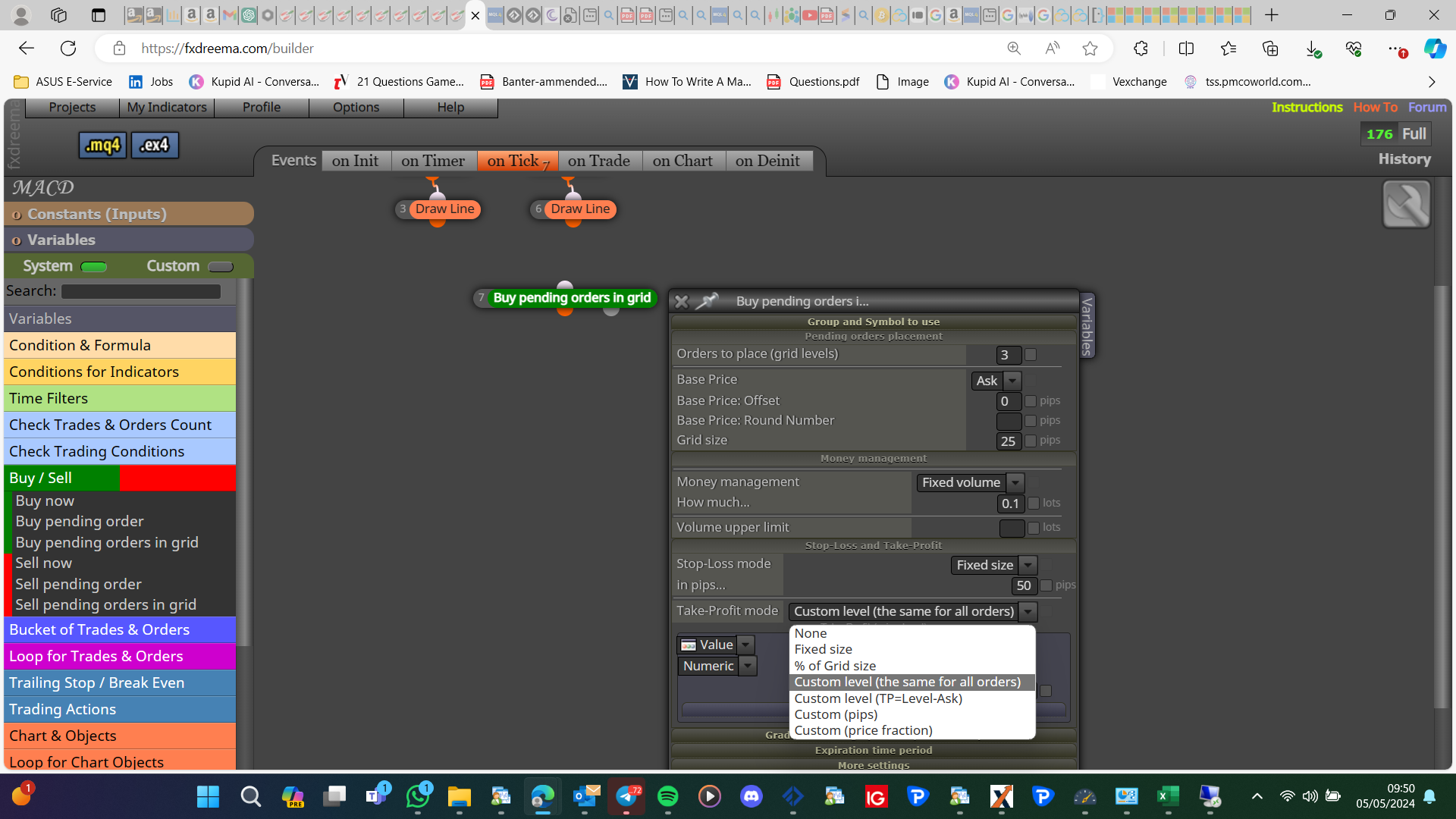
Task: Open Microsoft Teams from the taskbar
Action: (375, 796)
